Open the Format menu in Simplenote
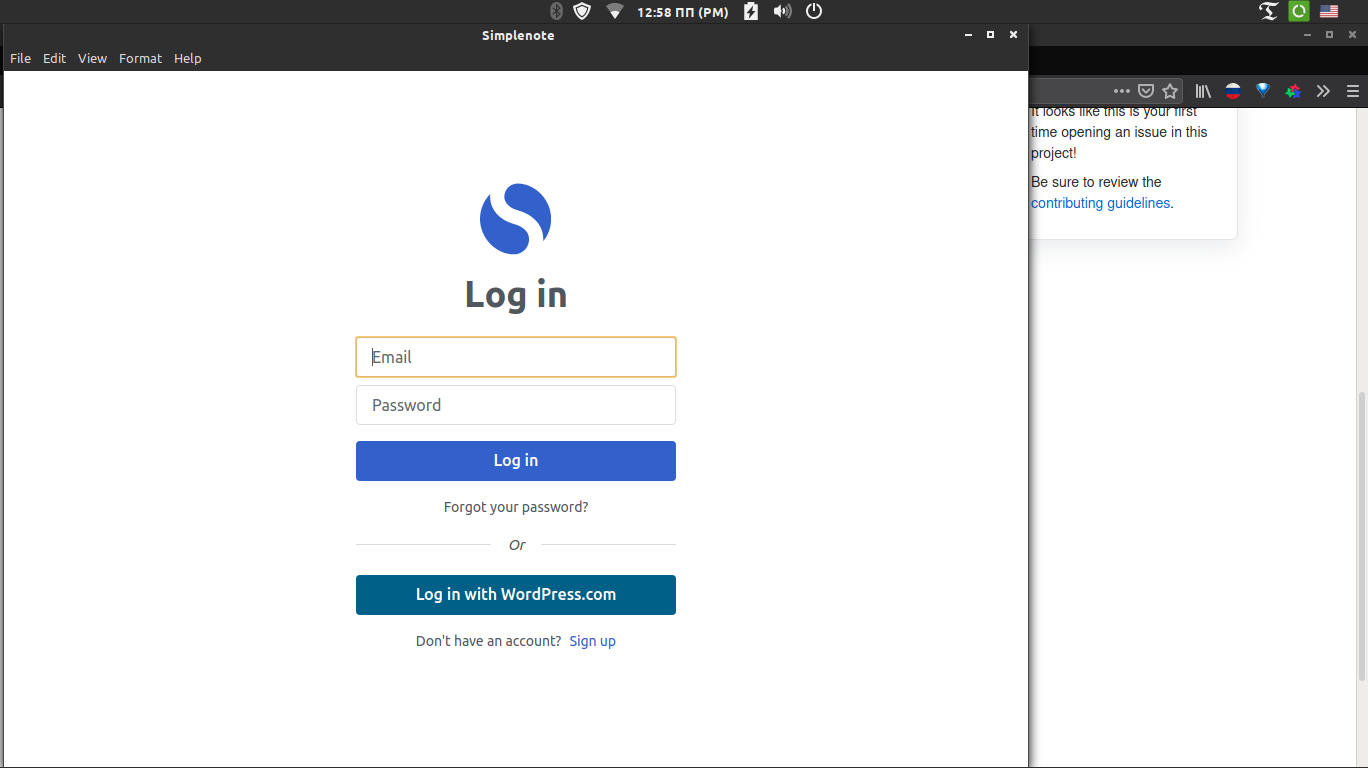This screenshot has width=1368, height=768. click(x=140, y=58)
